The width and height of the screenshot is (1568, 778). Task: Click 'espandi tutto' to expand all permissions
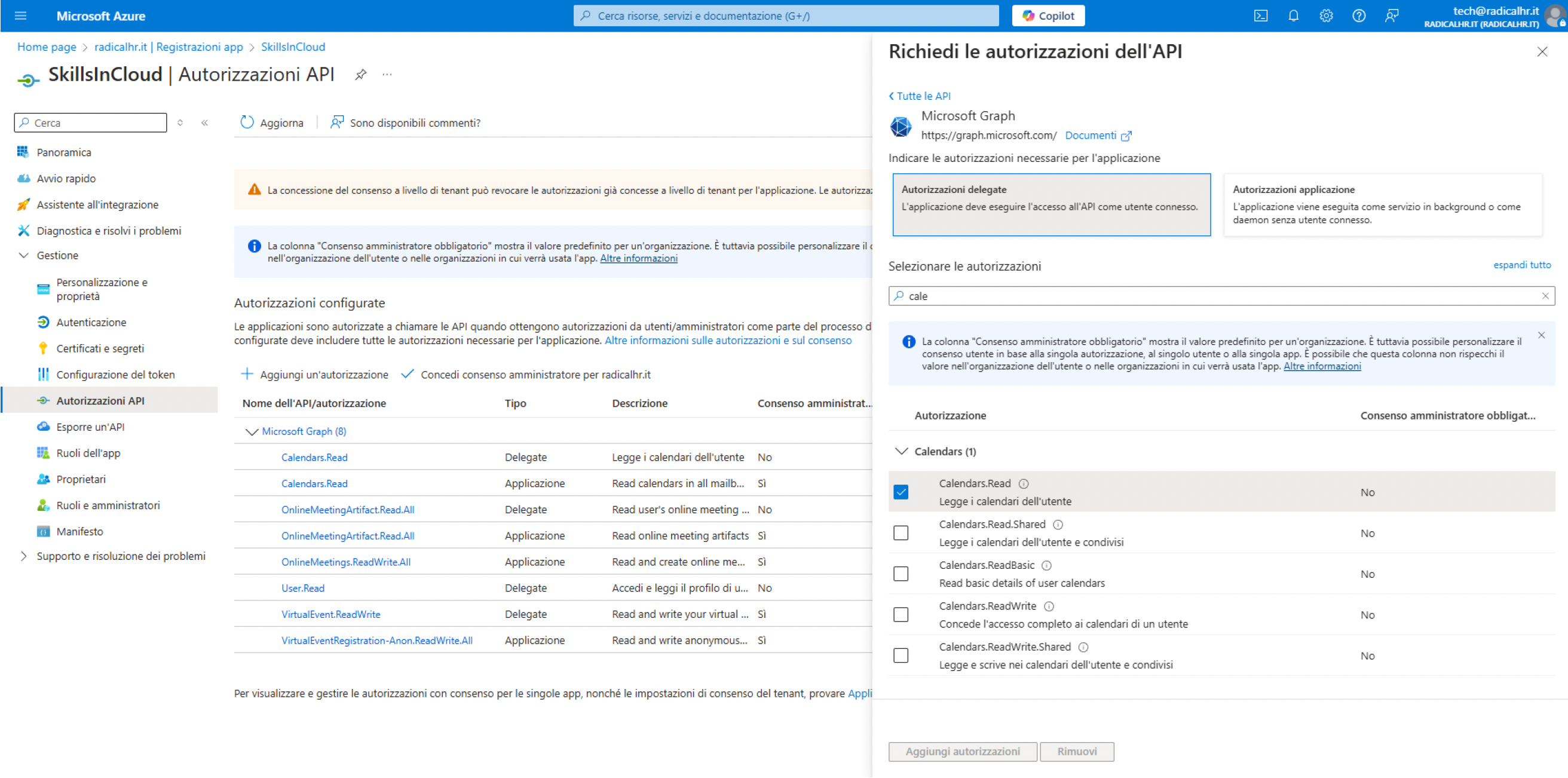tap(1523, 265)
